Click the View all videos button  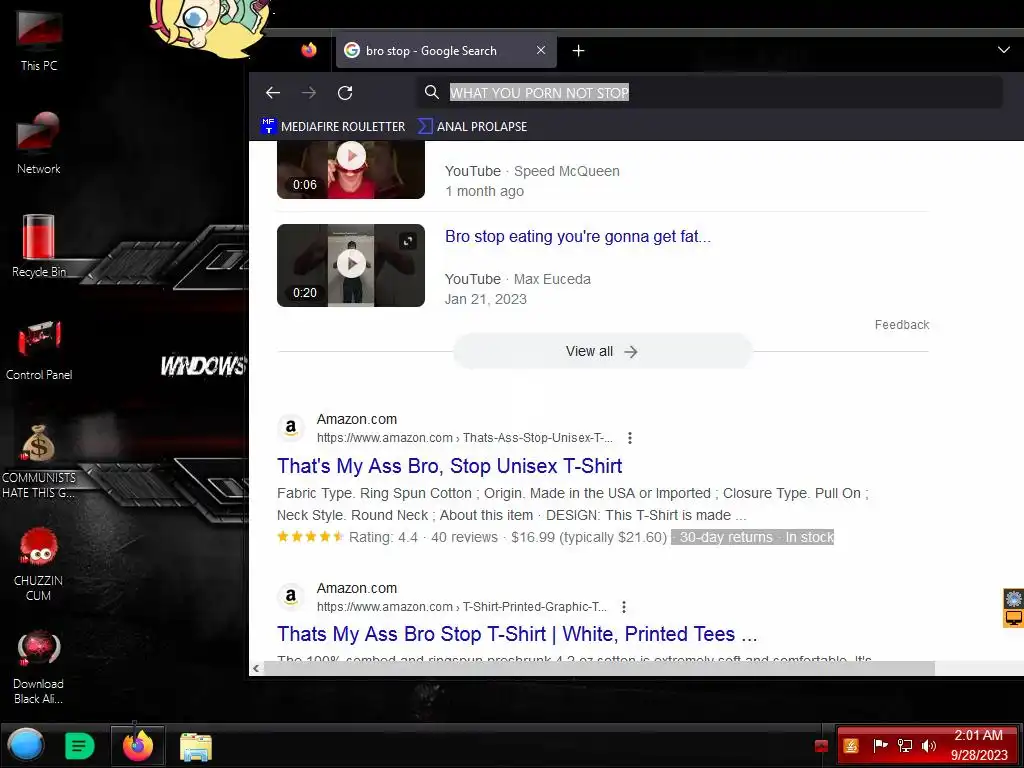click(x=602, y=351)
